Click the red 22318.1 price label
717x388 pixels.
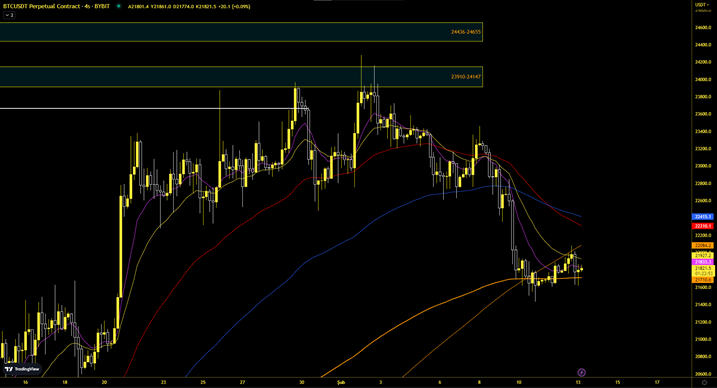703,226
